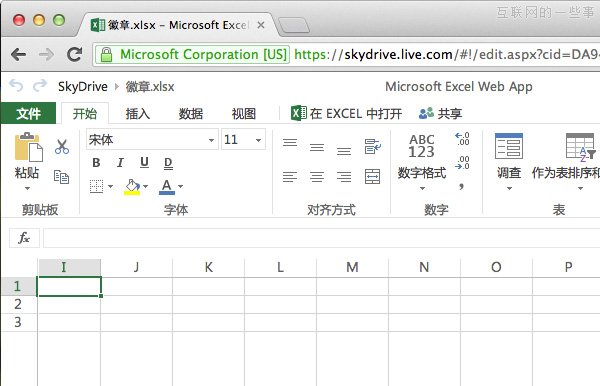This screenshot has height=386, width=600.
Task: Click the Undo arrow icon
Action: (16, 85)
